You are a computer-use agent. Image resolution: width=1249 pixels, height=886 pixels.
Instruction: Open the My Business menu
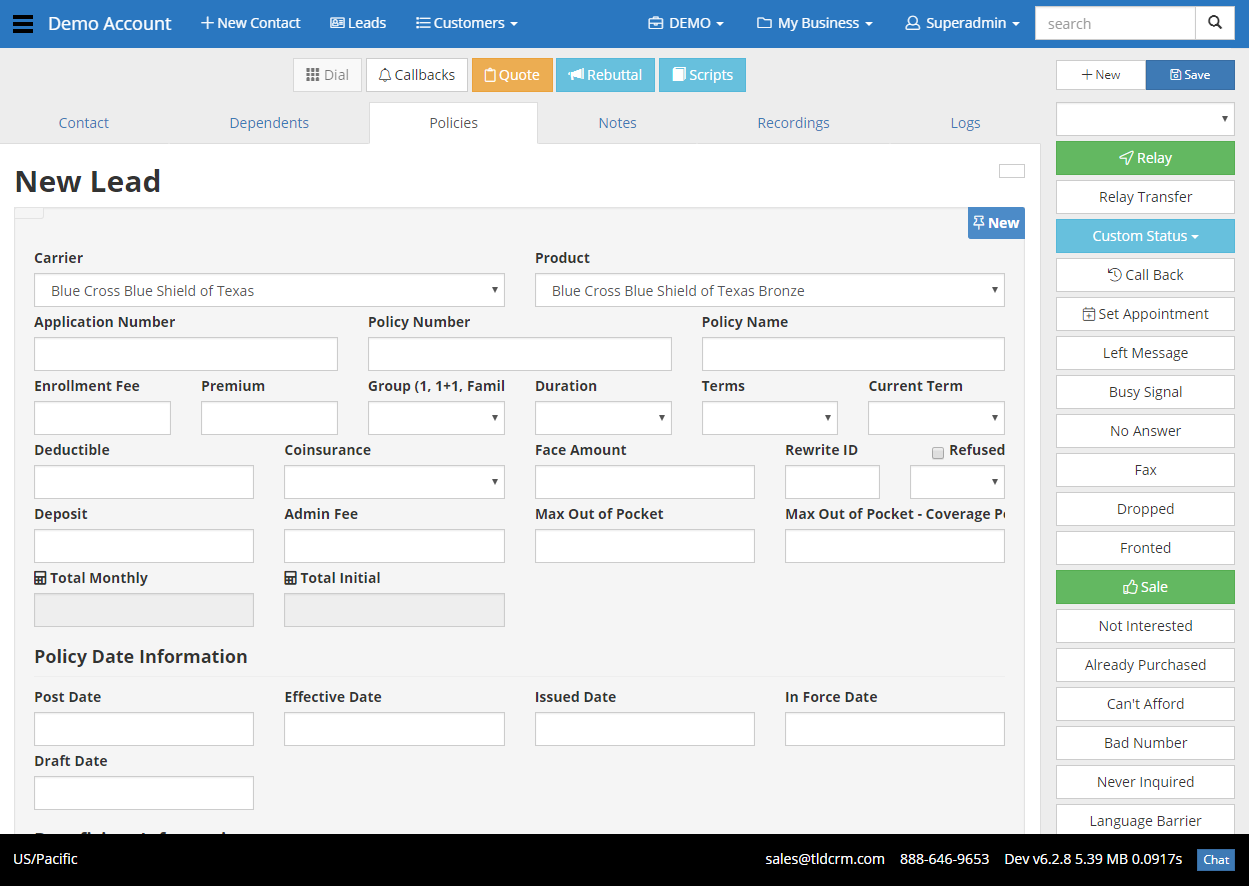pos(814,22)
